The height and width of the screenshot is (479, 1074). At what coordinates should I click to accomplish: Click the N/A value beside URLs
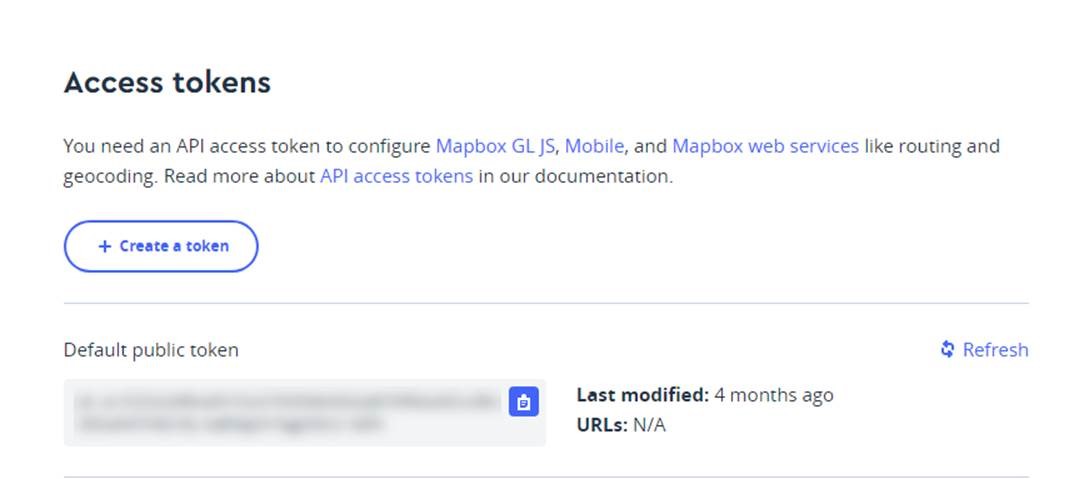[650, 425]
